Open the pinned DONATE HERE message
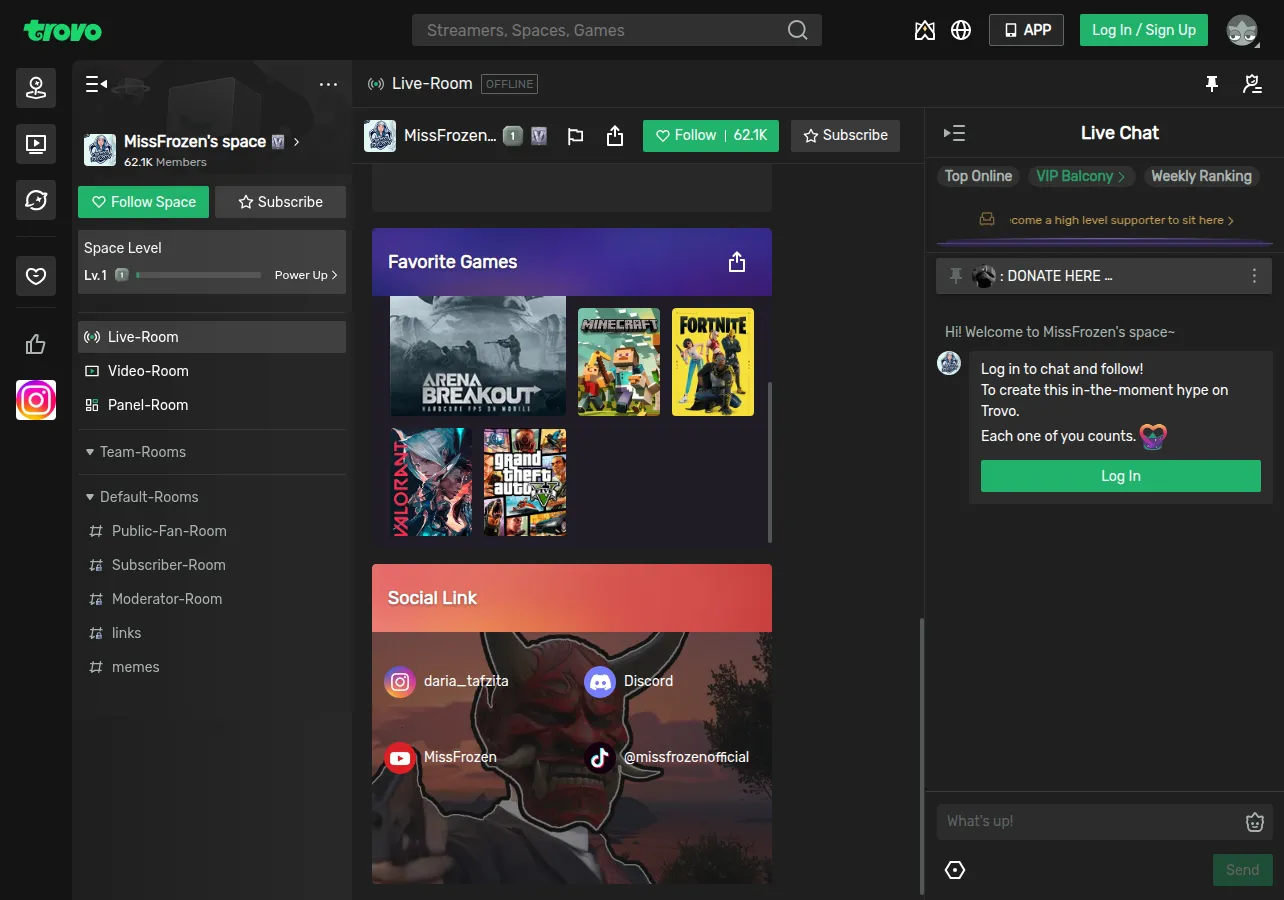This screenshot has width=1284, height=900. (1104, 276)
